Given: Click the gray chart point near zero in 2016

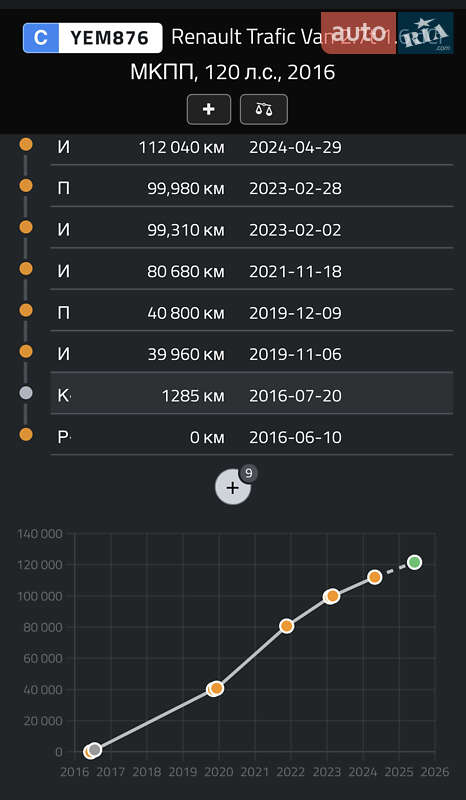Looking at the screenshot, I should click(94, 750).
